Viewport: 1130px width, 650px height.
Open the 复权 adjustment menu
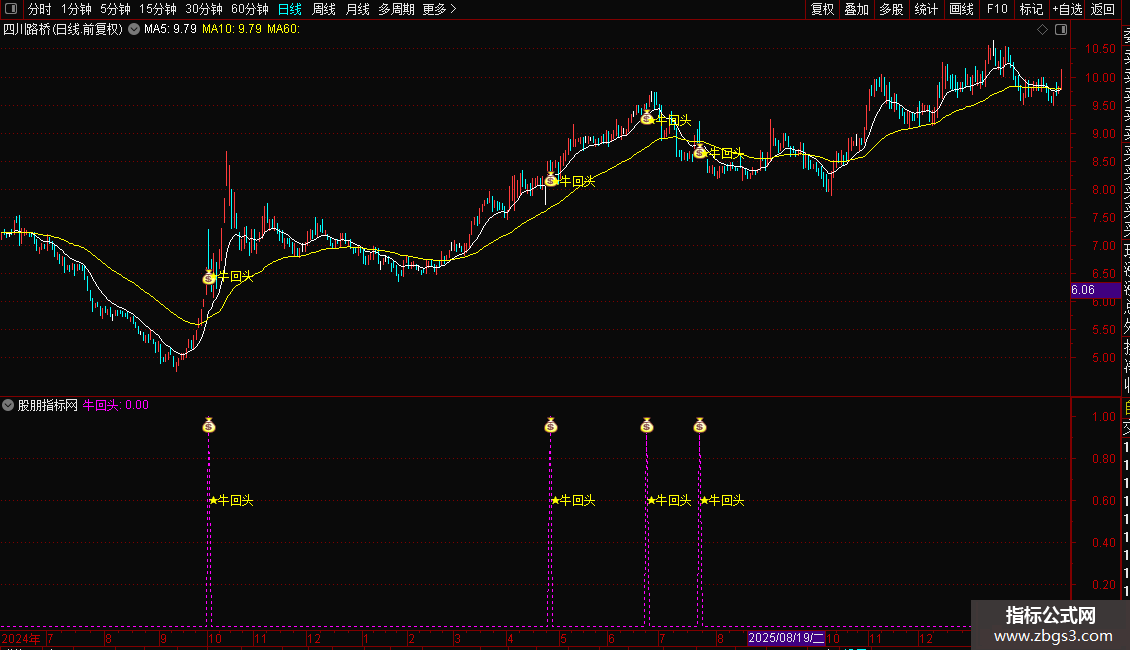[x=822, y=9]
